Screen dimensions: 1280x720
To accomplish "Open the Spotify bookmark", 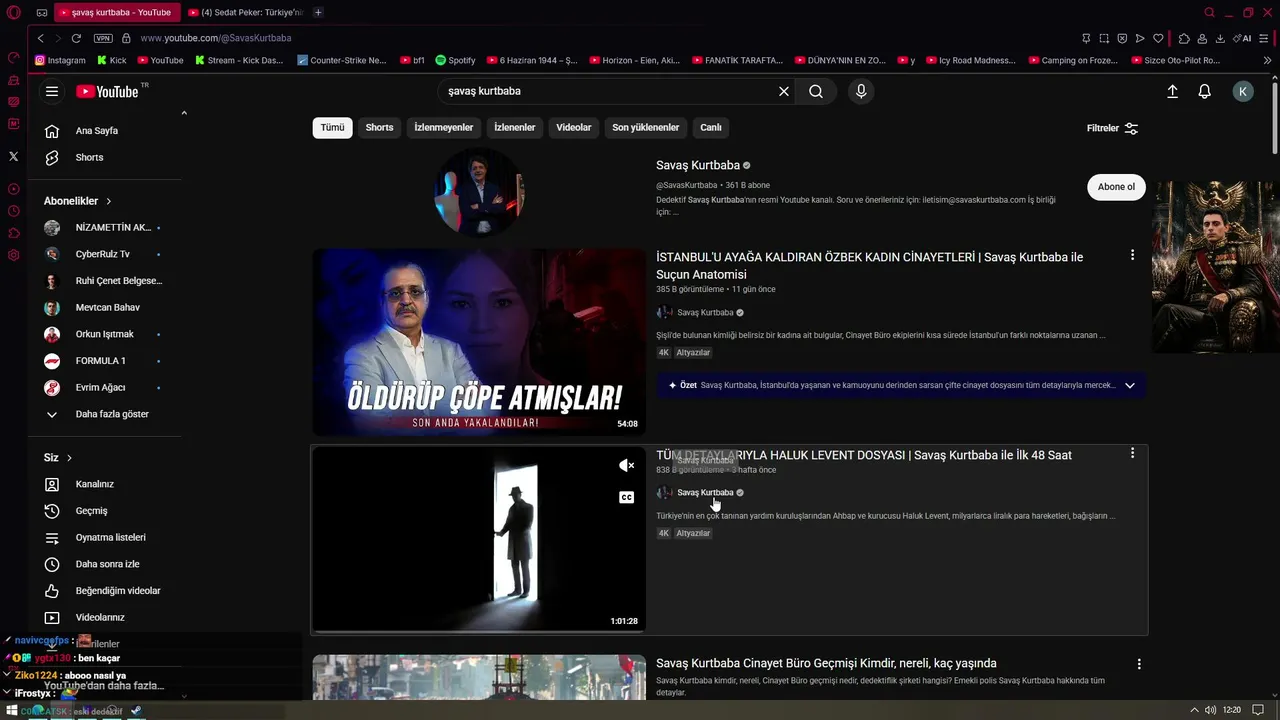I will (x=455, y=60).
